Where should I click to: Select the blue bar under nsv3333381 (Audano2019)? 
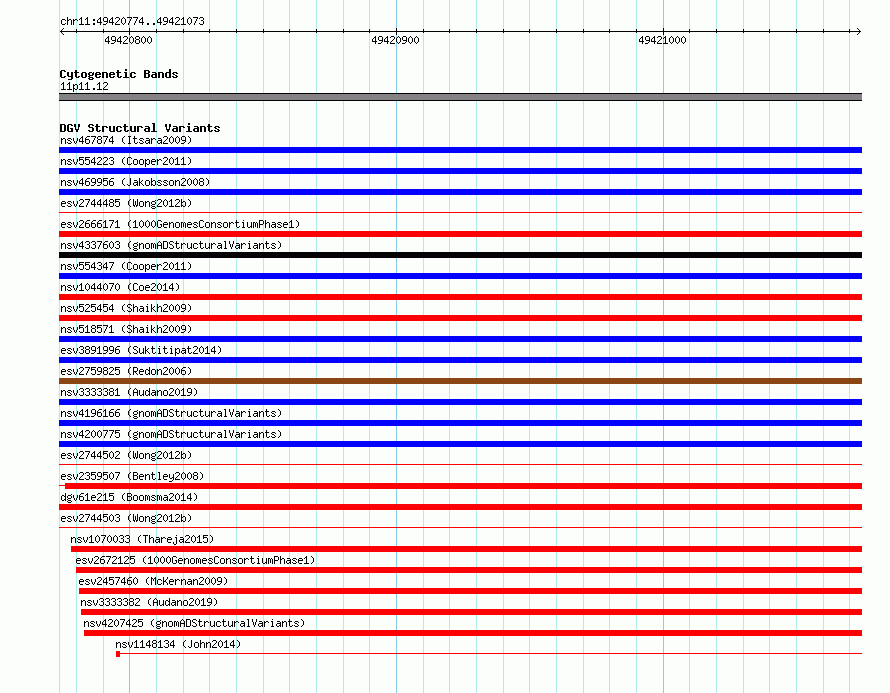pyautogui.click(x=460, y=402)
